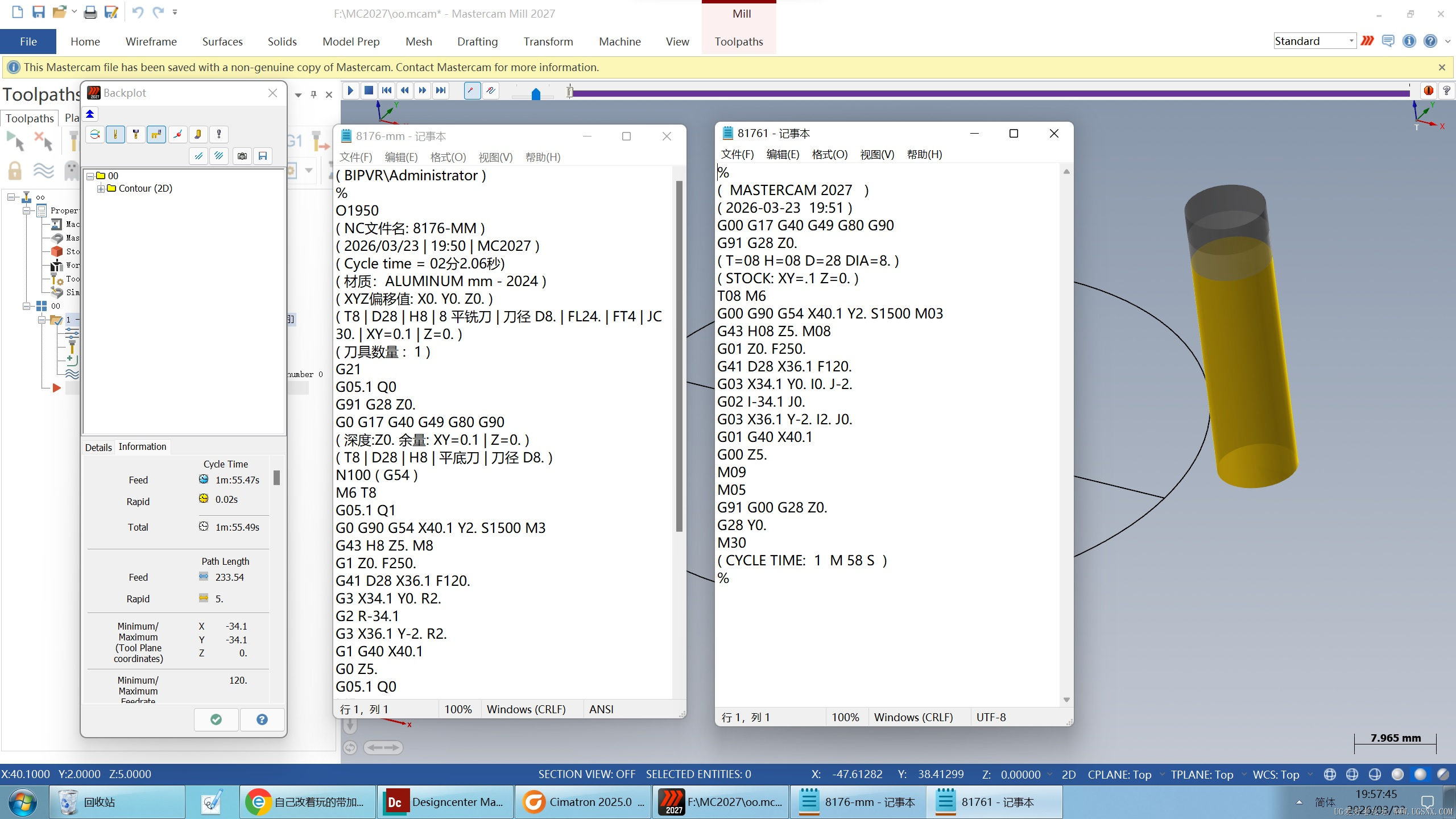
Task: Open 格式(O) menu in 81761 Notepad
Action: point(830,154)
